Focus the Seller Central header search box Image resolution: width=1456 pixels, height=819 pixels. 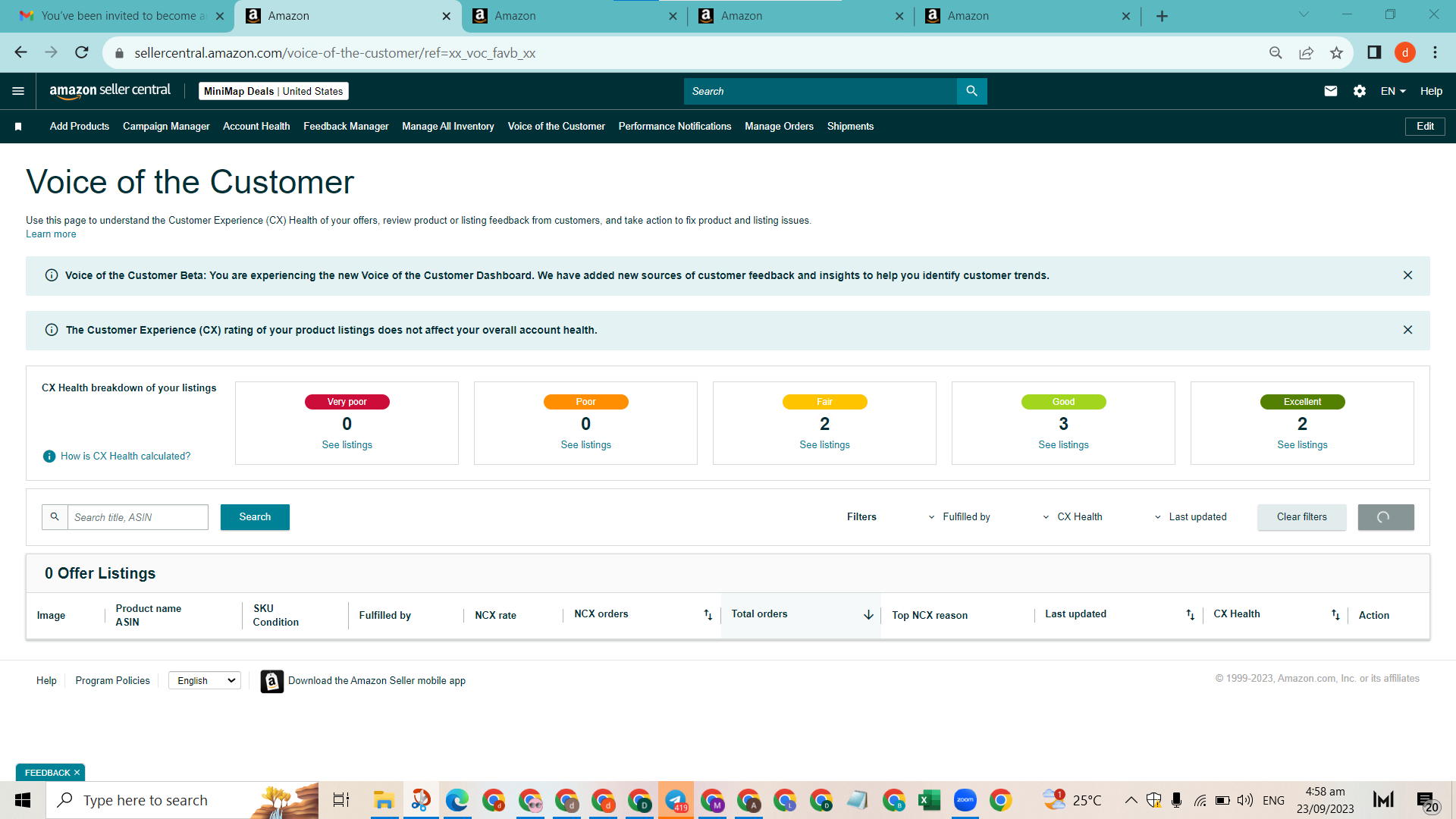821,91
